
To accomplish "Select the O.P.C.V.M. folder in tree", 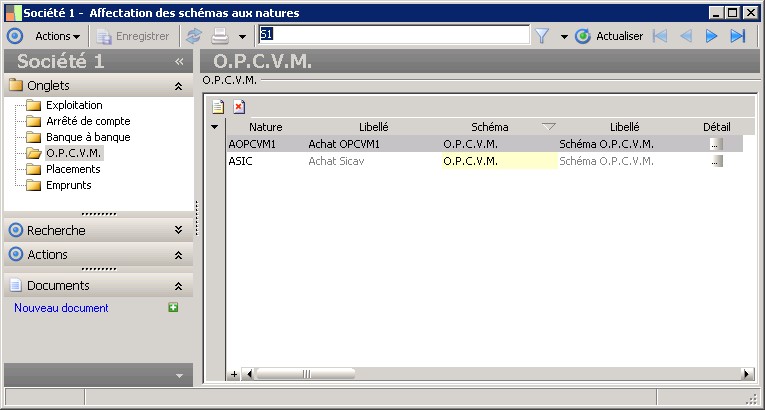I will pos(74,153).
